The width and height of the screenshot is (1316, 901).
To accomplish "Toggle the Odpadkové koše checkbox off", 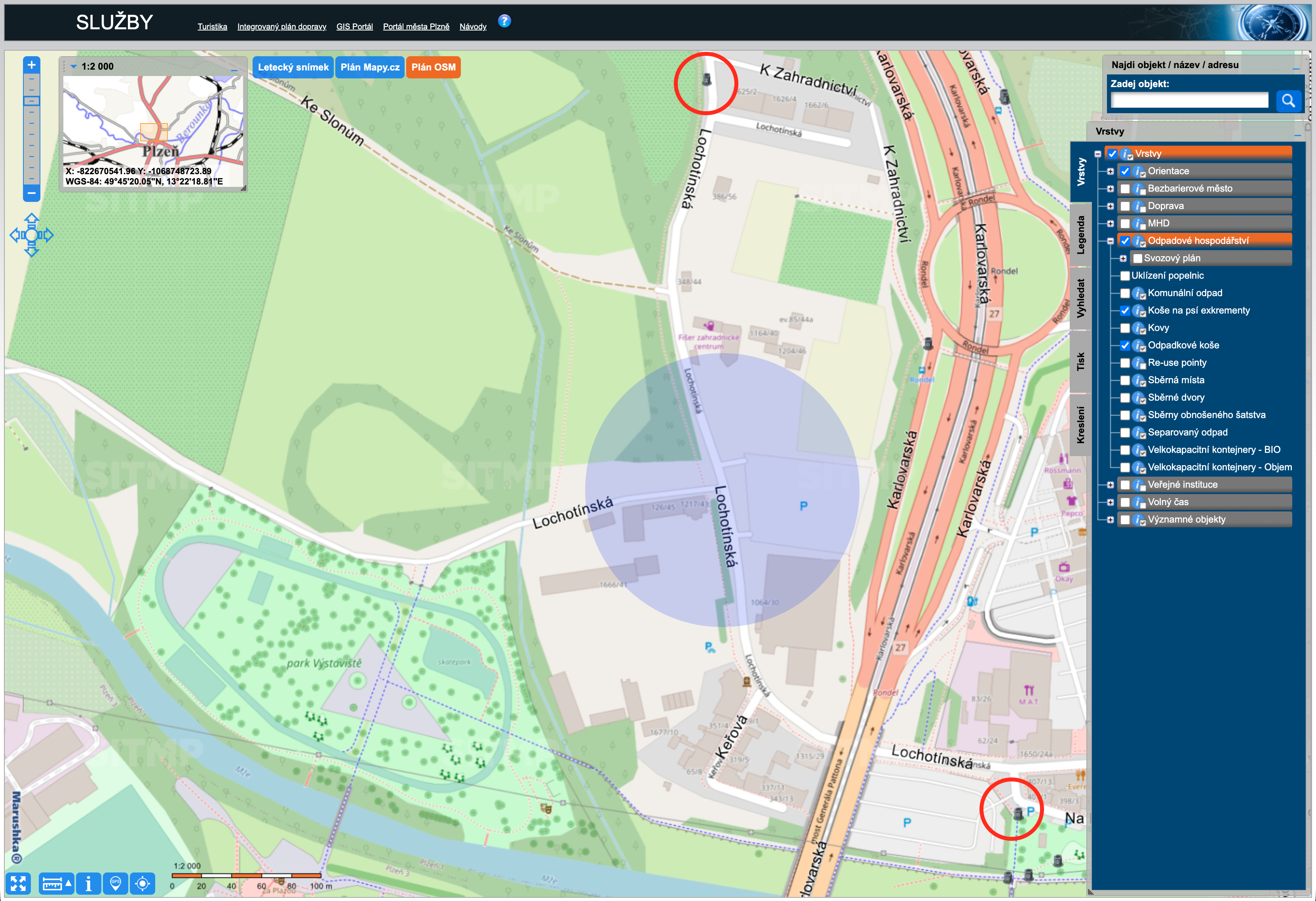I will [x=1125, y=346].
